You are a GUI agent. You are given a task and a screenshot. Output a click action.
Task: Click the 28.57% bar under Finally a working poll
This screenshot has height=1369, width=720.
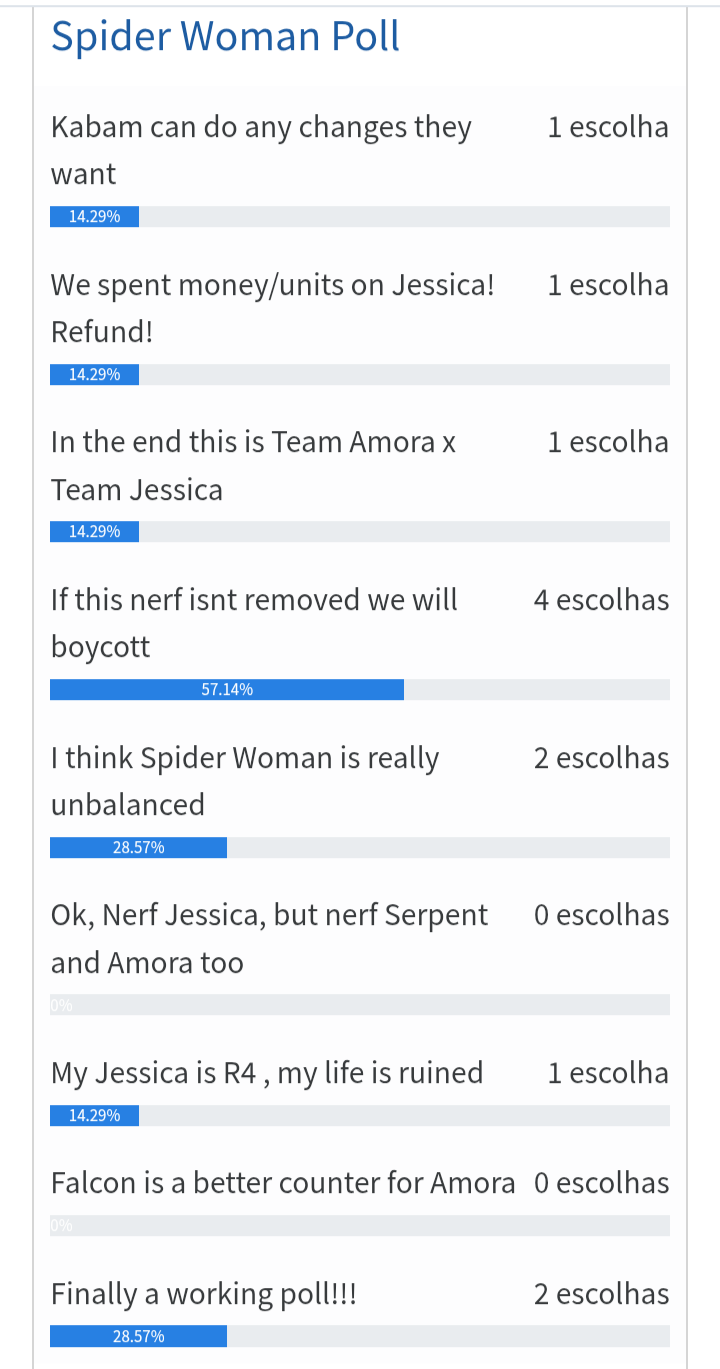click(x=138, y=1336)
